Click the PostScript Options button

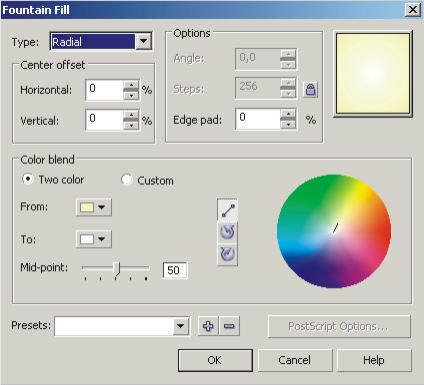click(339, 326)
